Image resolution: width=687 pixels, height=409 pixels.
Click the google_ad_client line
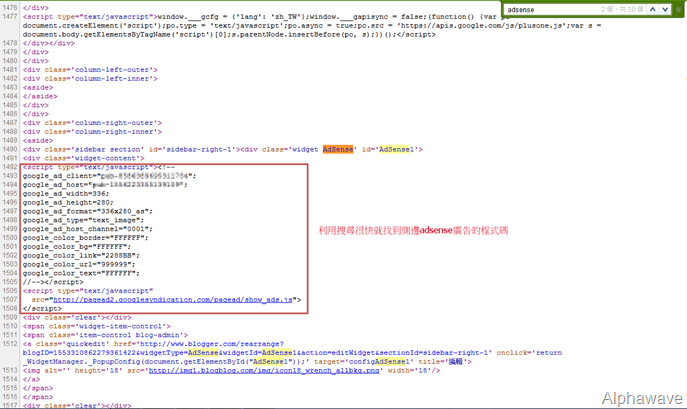coord(110,176)
